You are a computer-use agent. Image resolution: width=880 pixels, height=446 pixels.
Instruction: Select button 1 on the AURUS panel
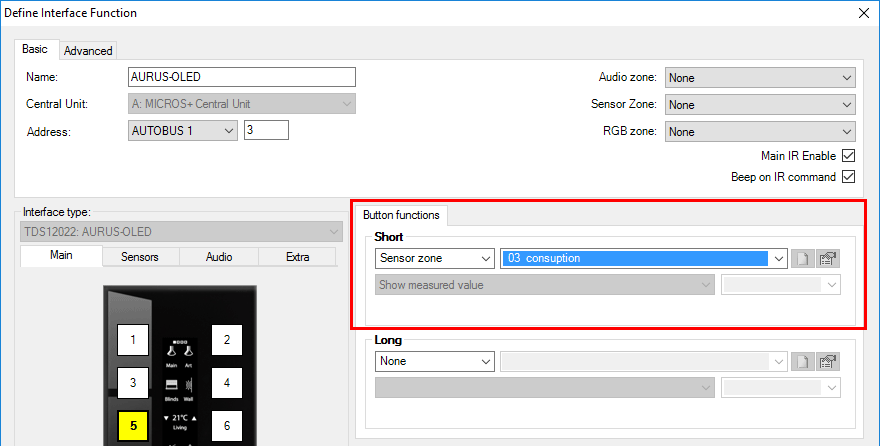133,340
